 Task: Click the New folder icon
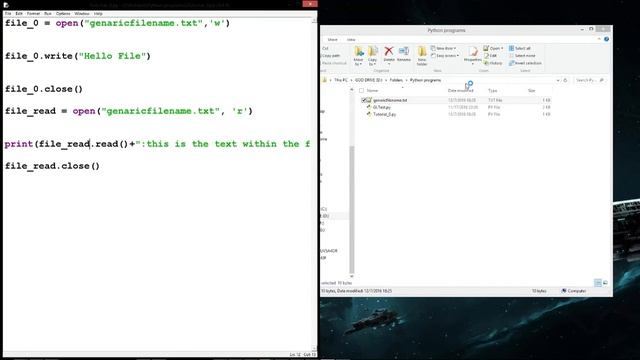tap(422, 52)
